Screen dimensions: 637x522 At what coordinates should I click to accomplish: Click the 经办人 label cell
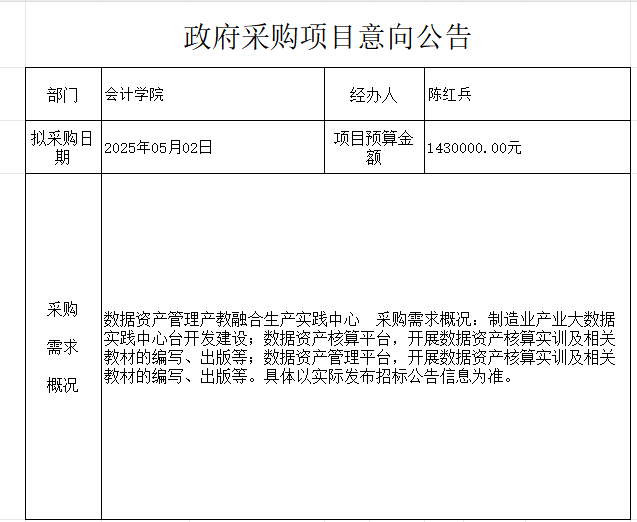375,94
